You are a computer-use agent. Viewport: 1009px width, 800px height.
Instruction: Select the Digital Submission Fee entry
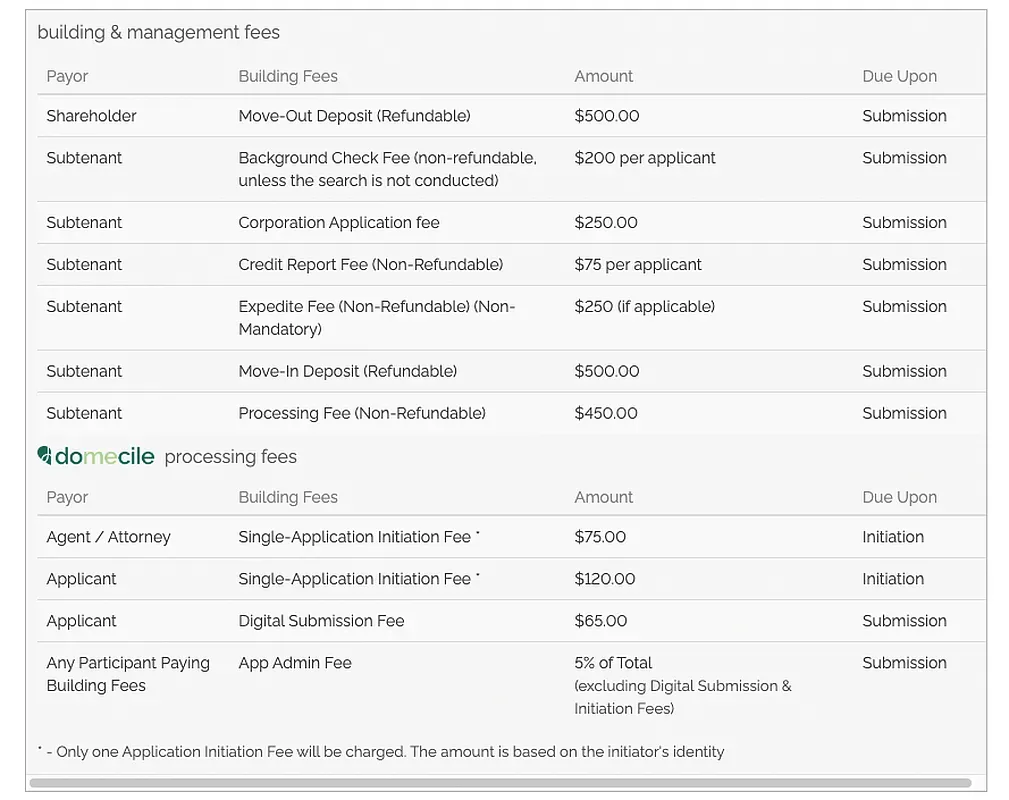click(321, 621)
